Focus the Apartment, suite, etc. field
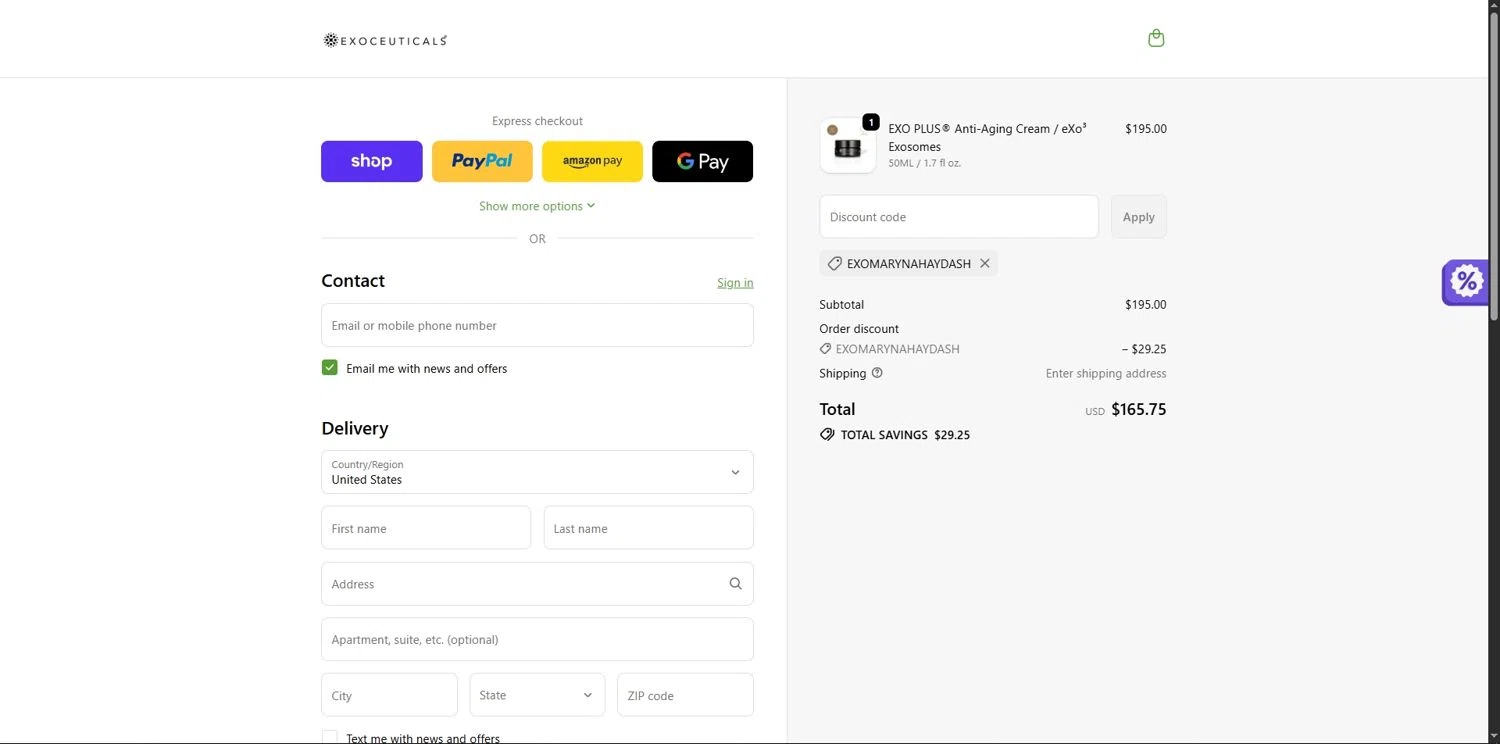The width and height of the screenshot is (1500, 744). coord(537,639)
